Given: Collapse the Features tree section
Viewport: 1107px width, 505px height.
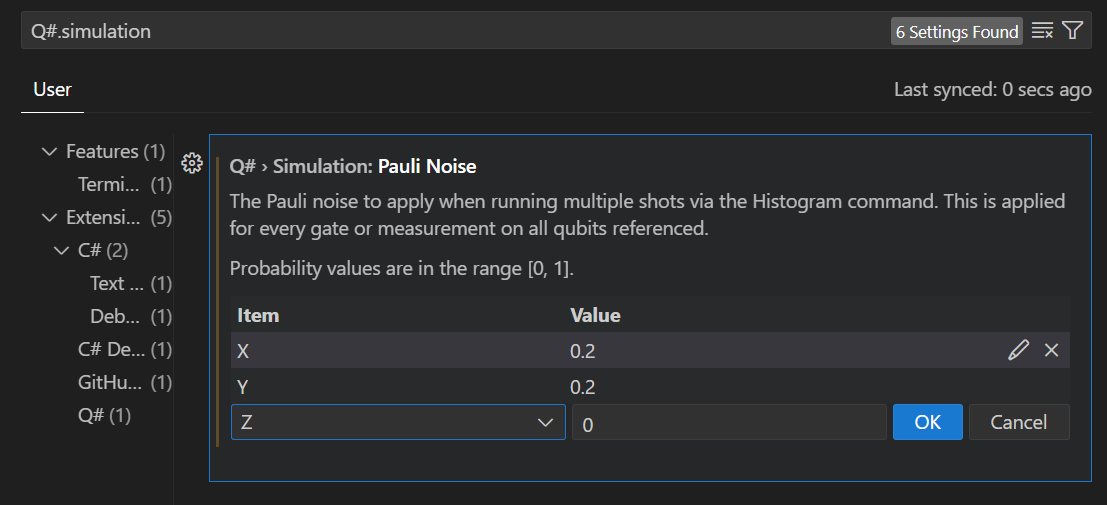Looking at the screenshot, I should pos(49,152).
